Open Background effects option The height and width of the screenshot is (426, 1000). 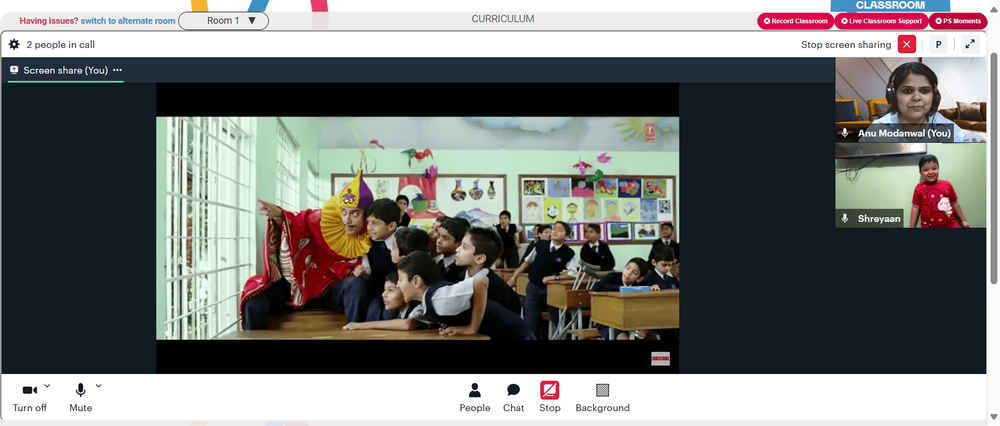pyautogui.click(x=602, y=398)
